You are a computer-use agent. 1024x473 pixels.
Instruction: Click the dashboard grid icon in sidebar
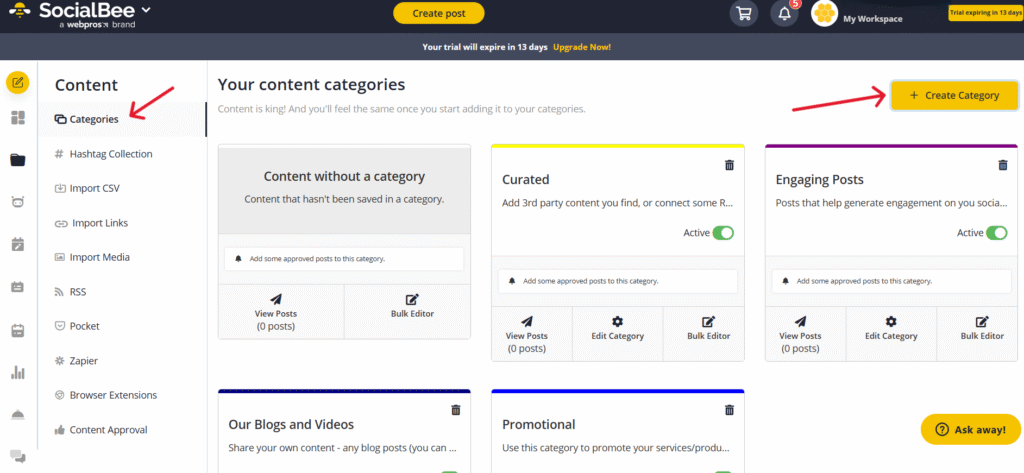pyautogui.click(x=17, y=118)
